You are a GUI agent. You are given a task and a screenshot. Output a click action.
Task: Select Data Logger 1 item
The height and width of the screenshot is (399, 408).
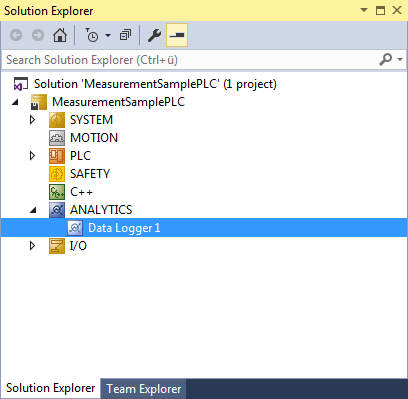pyautogui.click(x=124, y=228)
